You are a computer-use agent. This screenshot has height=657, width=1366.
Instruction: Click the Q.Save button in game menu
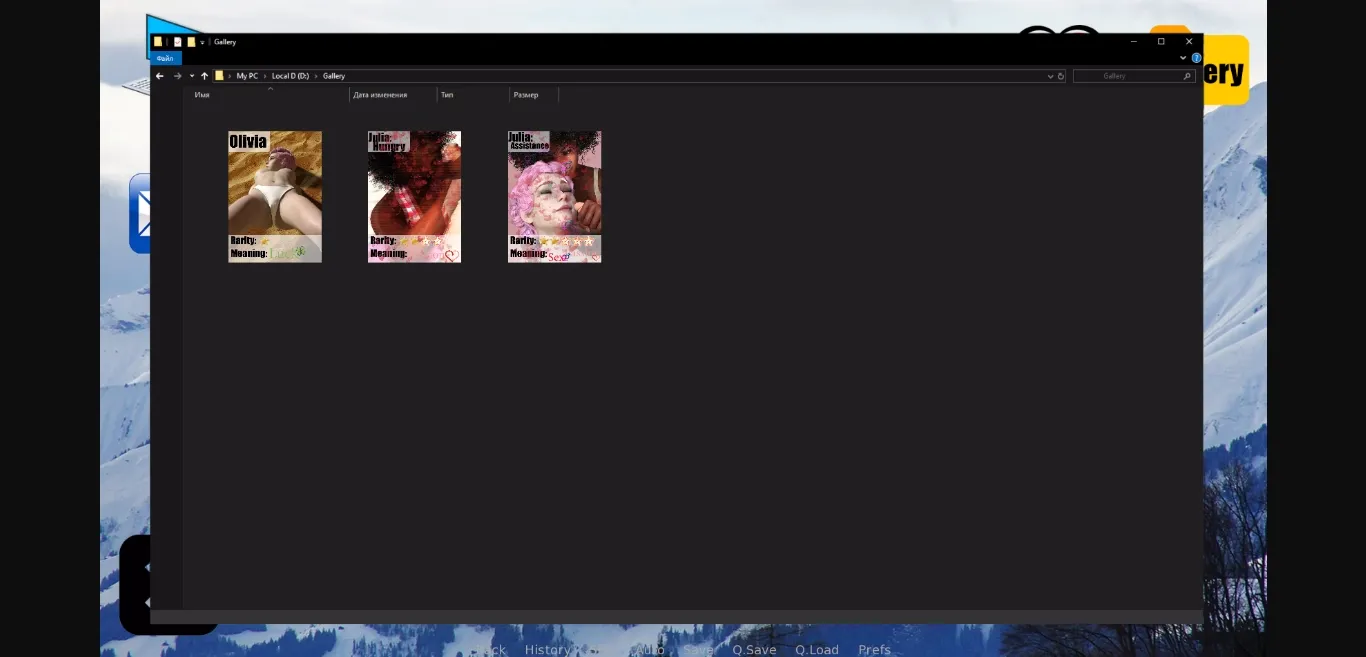[x=754, y=649]
